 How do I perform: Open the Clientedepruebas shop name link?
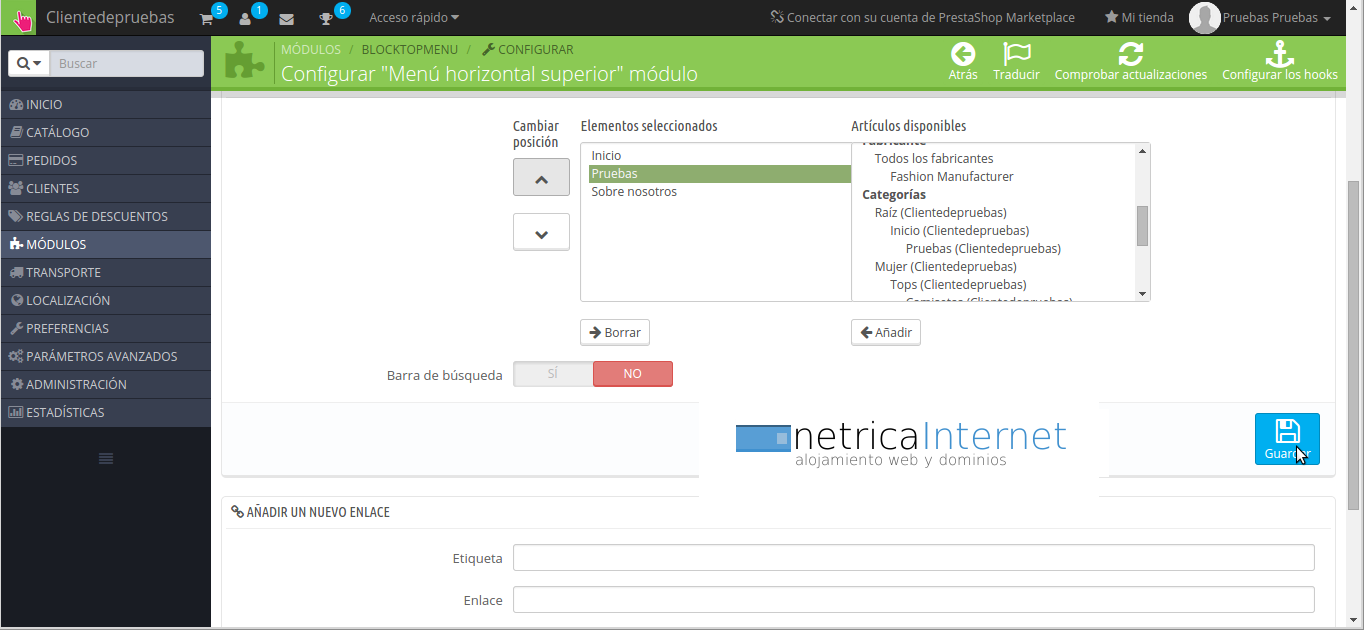point(110,18)
